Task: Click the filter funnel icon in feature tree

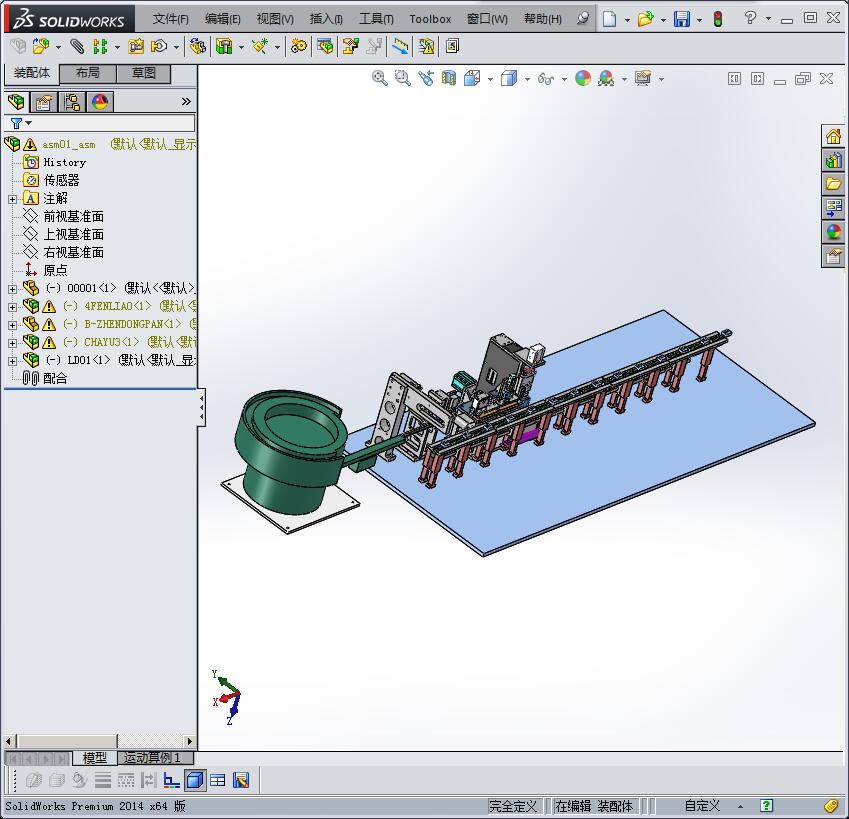Action: click(16, 123)
